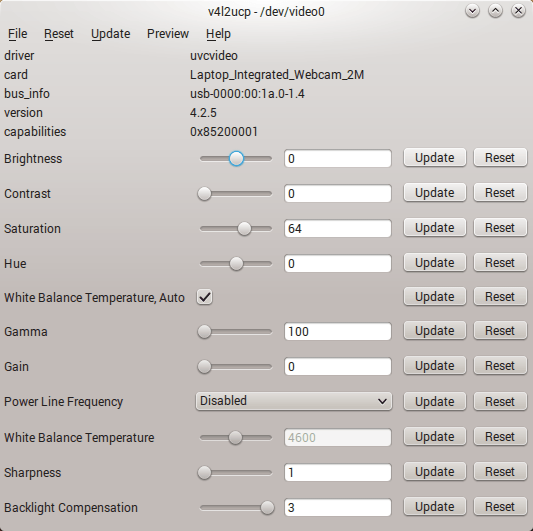Click the window maximize arrow icon
Image resolution: width=533 pixels, height=531 pixels.
(495, 11)
